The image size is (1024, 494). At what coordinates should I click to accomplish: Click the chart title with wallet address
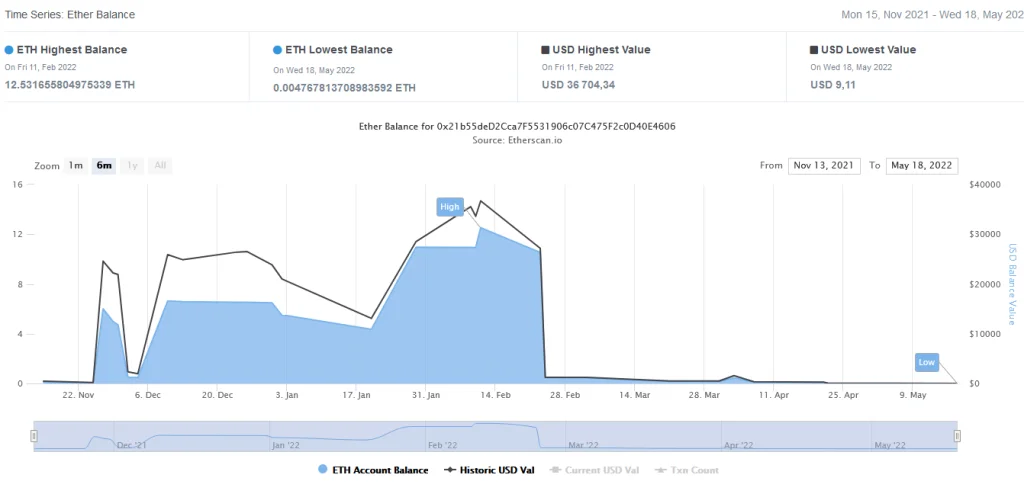coord(517,127)
